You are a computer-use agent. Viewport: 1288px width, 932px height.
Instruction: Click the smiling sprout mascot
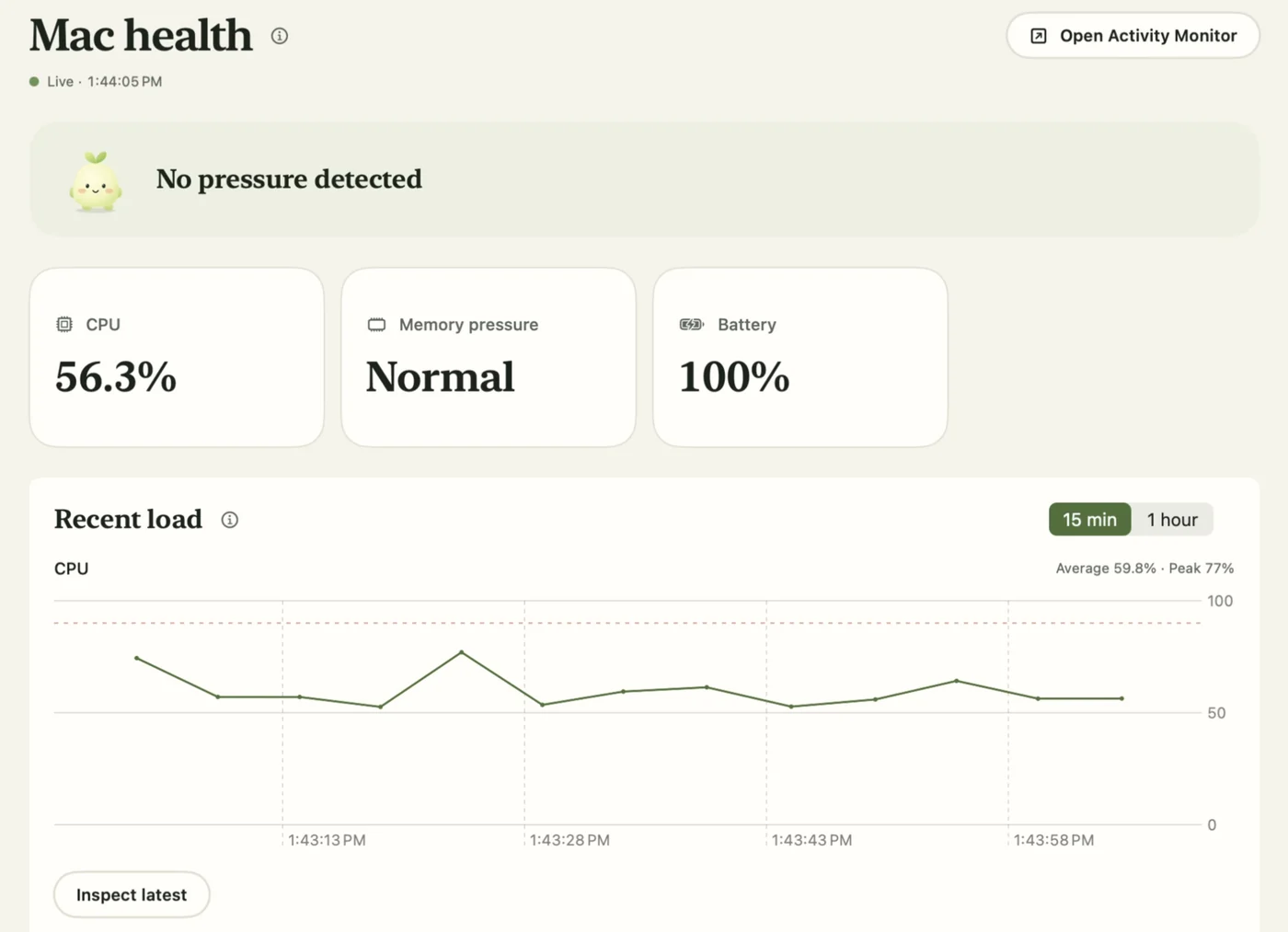(x=96, y=181)
